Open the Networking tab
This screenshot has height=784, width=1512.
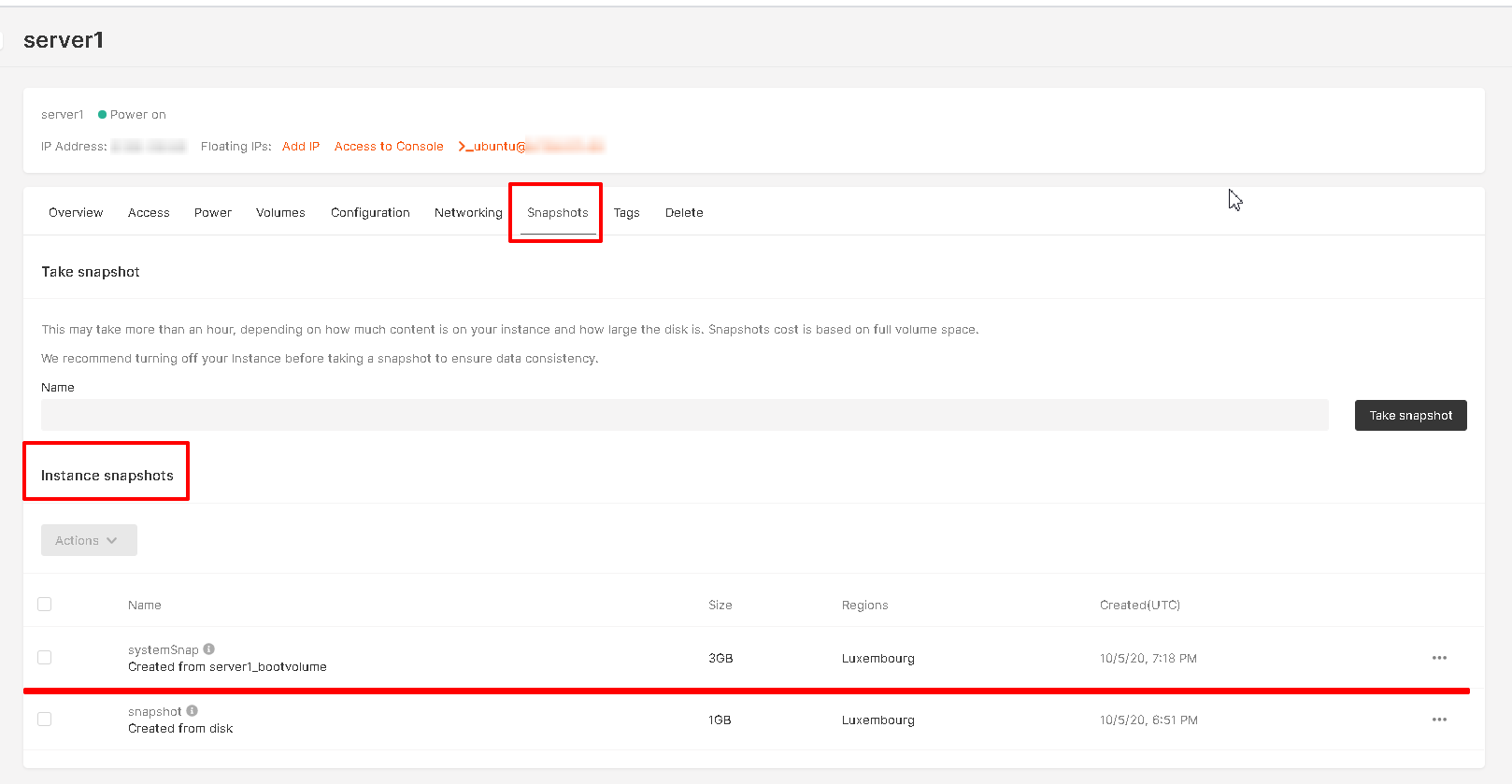click(468, 213)
